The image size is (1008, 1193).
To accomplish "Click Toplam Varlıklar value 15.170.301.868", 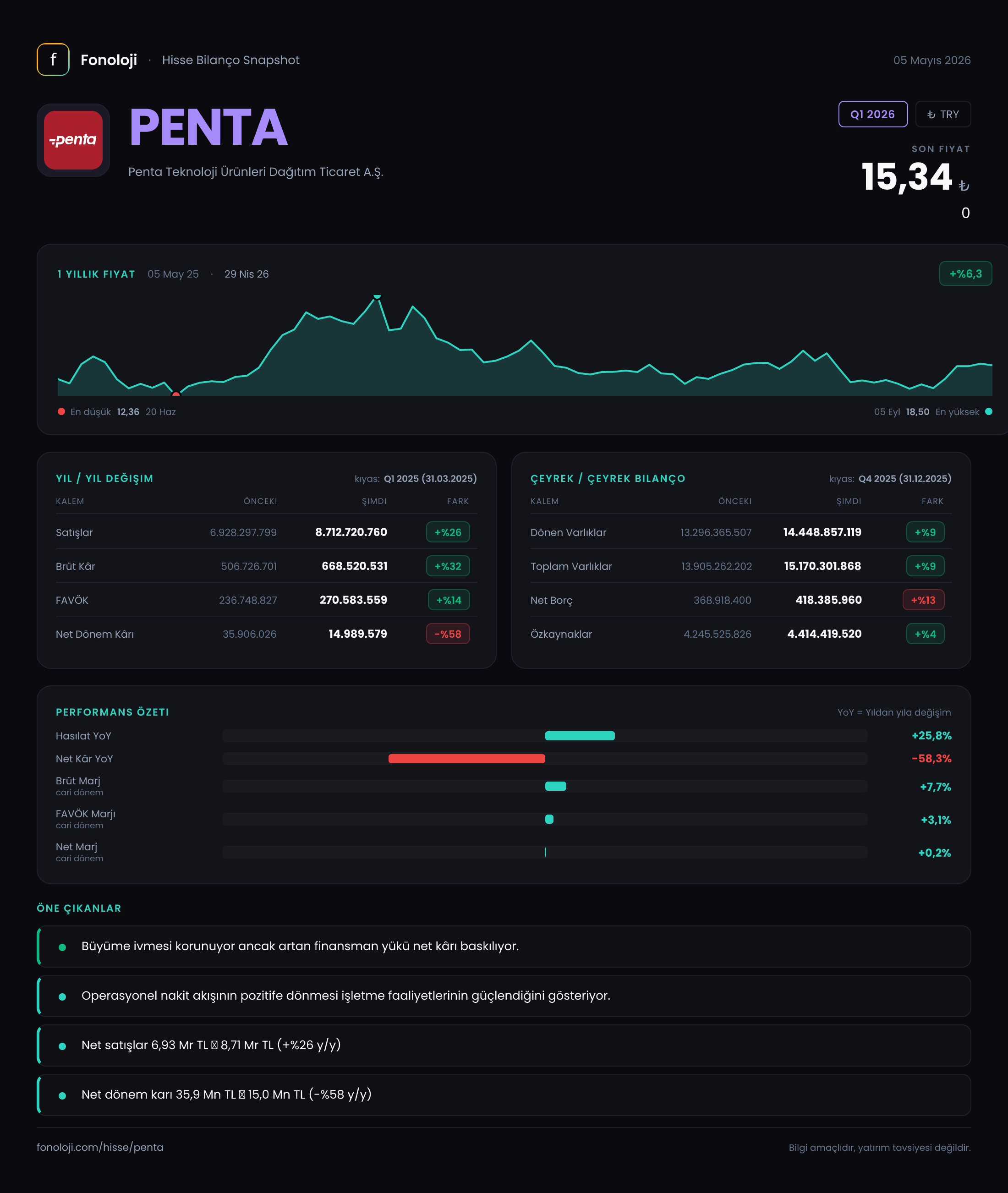I will pyautogui.click(x=822, y=566).
